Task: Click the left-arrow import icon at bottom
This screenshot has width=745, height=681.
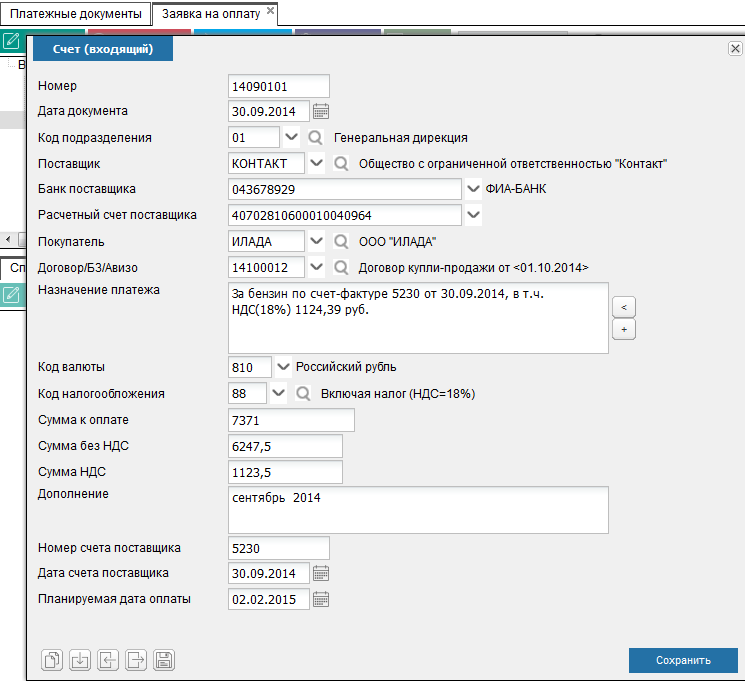Action: (x=108, y=660)
